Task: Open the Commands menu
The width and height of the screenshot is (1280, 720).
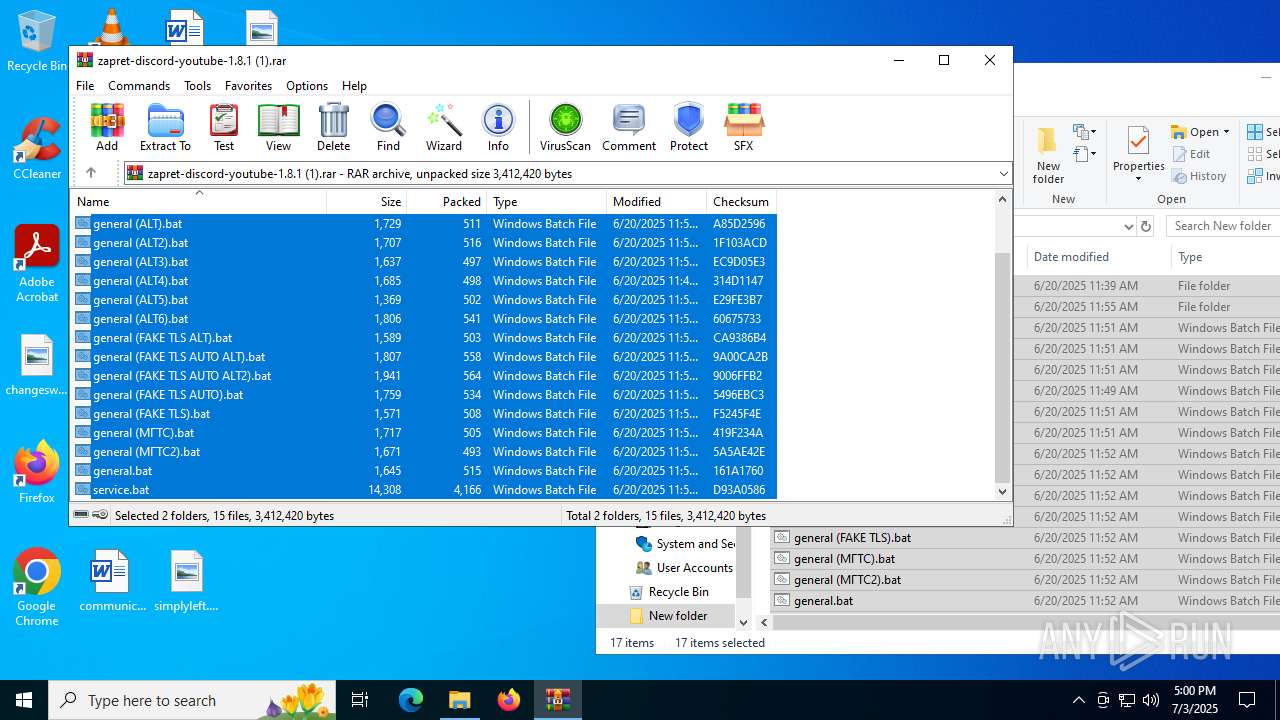Action: 139,86
